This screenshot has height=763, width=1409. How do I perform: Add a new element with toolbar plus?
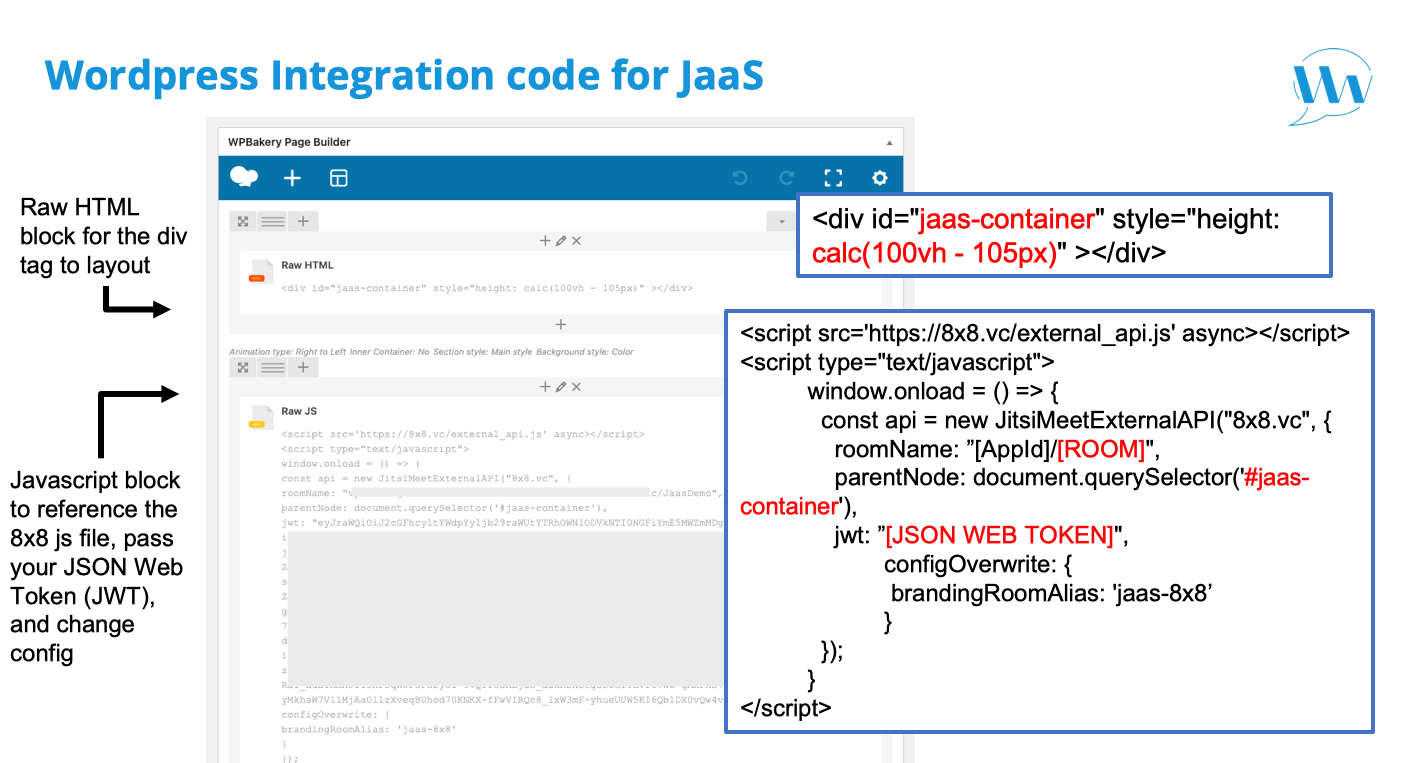(292, 178)
